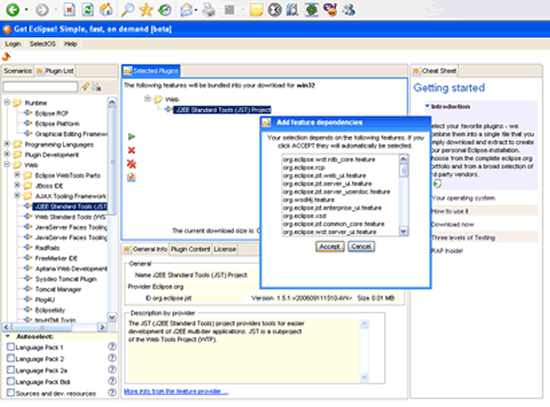Click the Refresh page icon

tap(87, 9)
